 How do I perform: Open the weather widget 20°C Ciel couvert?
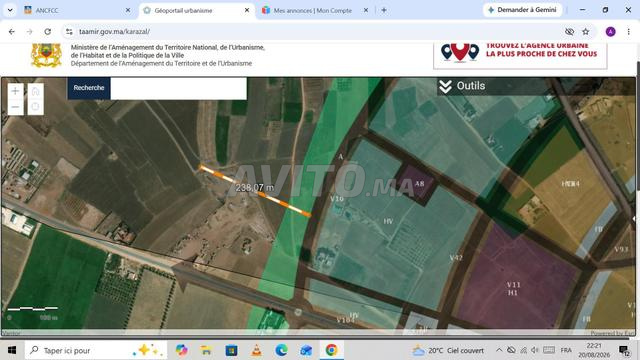coord(448,350)
